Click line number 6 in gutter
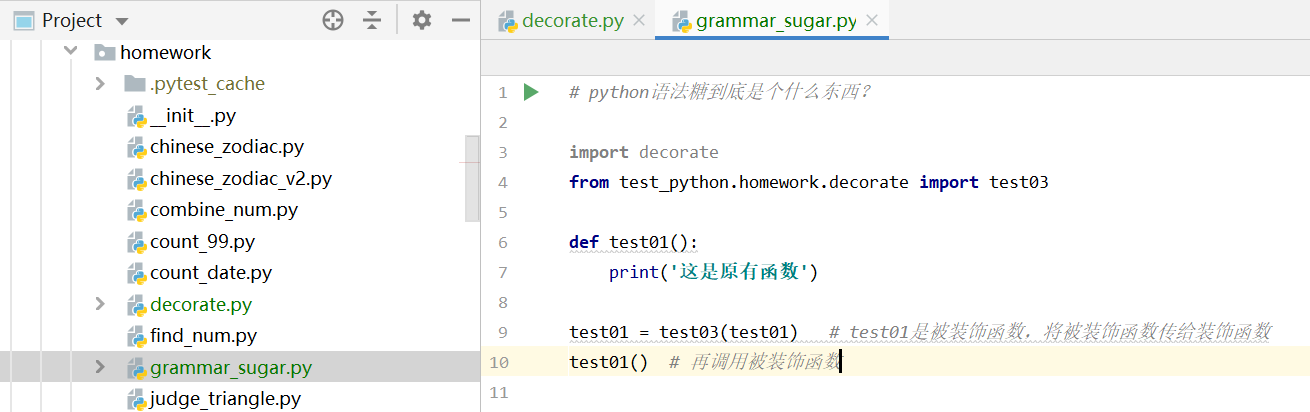 point(502,242)
